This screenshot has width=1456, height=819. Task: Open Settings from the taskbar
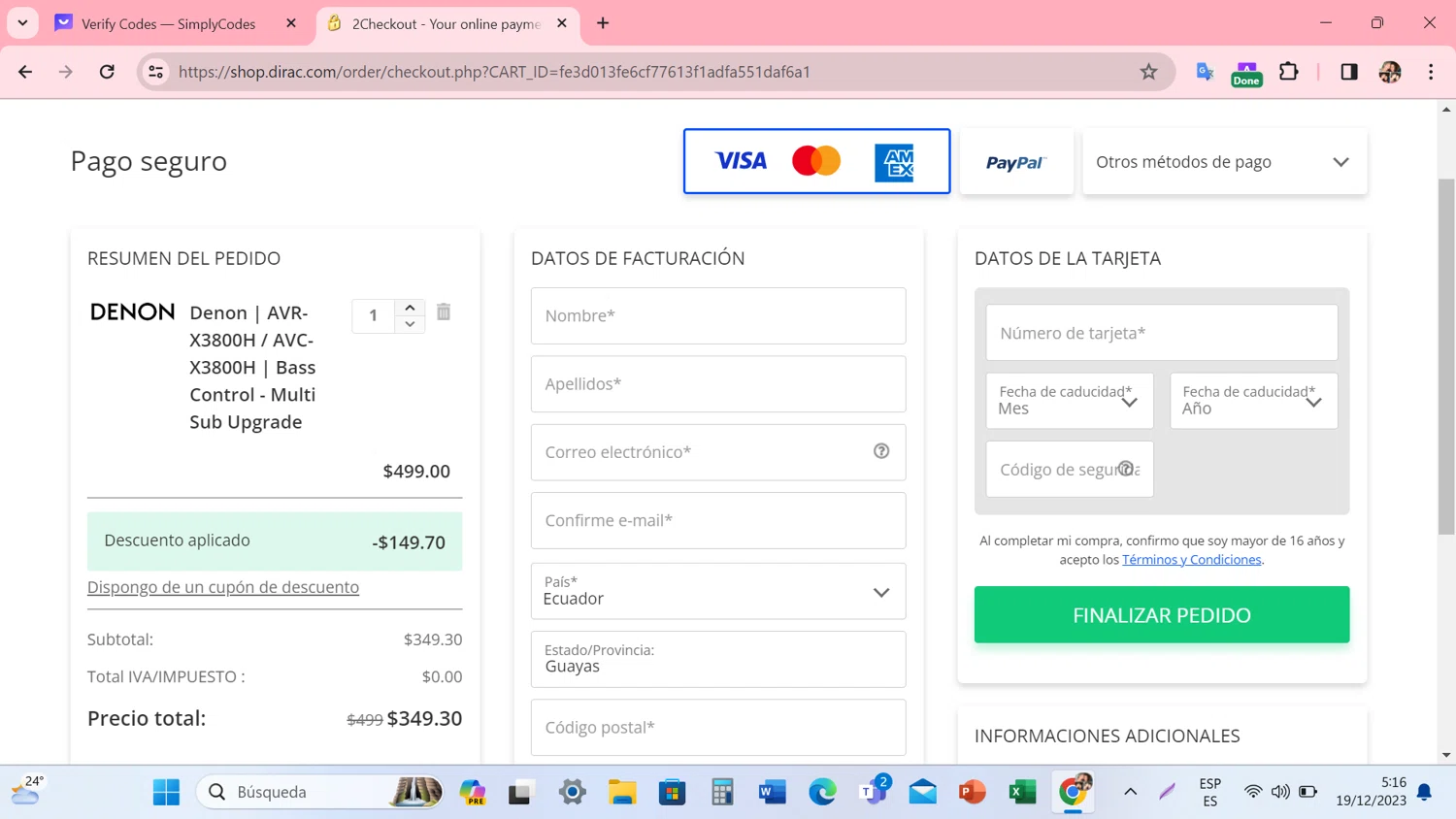coord(573,792)
